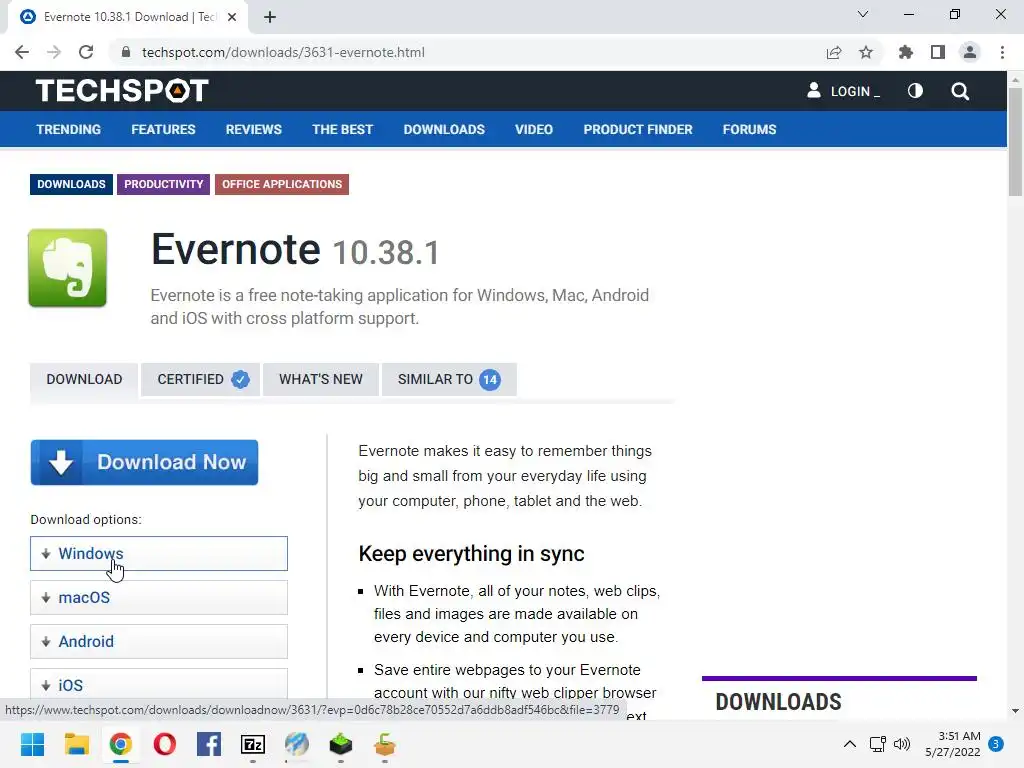
Task: Reload the page with refresh icon
Action: tap(86, 52)
